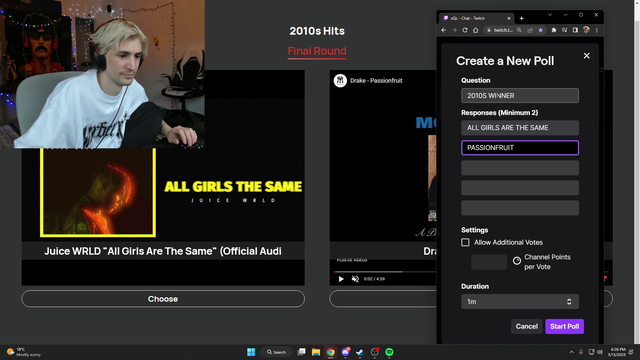640x360 pixels.
Task: Reload the Twitch chat page
Action: click(x=464, y=30)
